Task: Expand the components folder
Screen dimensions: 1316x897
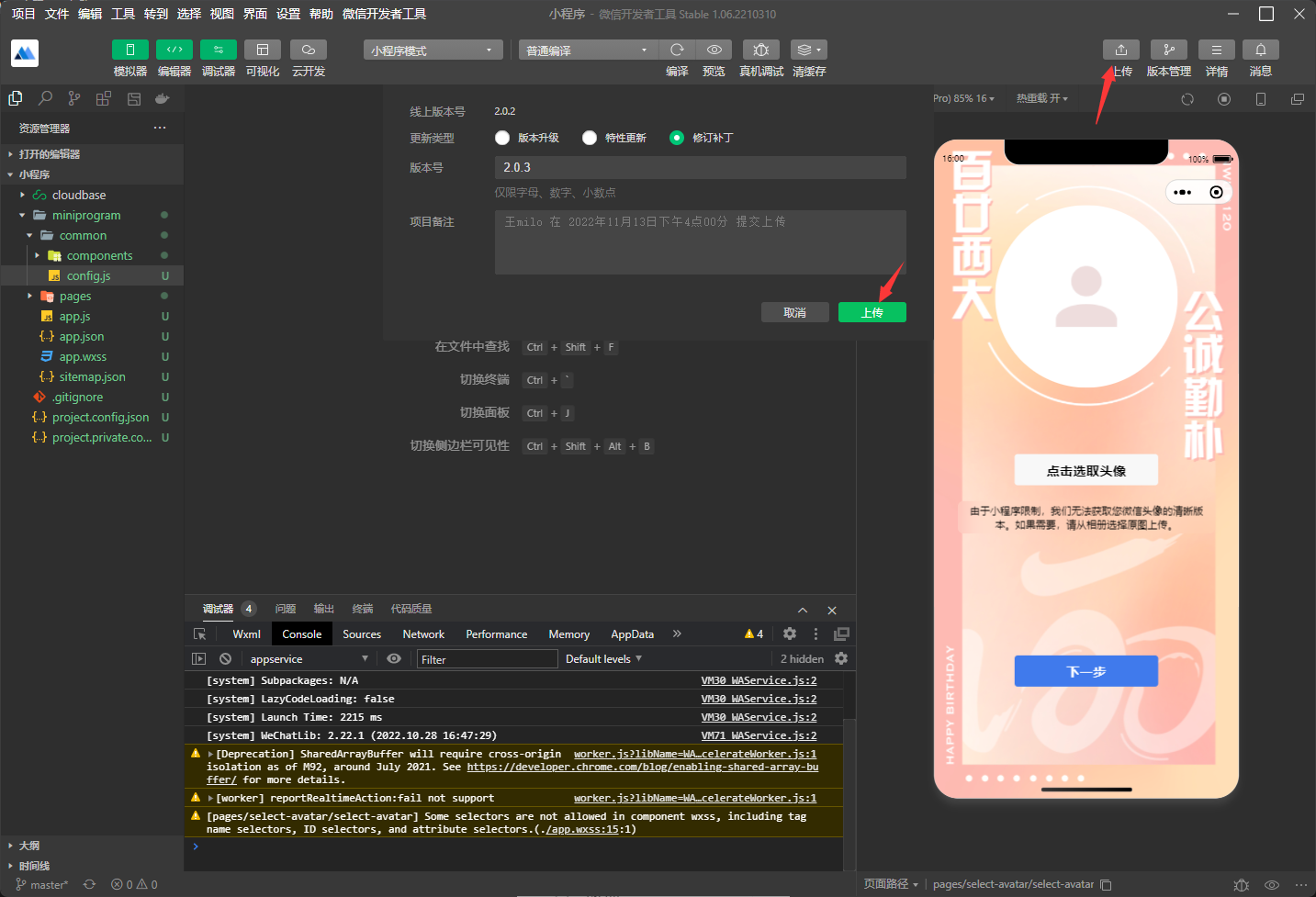Action: click(92, 255)
